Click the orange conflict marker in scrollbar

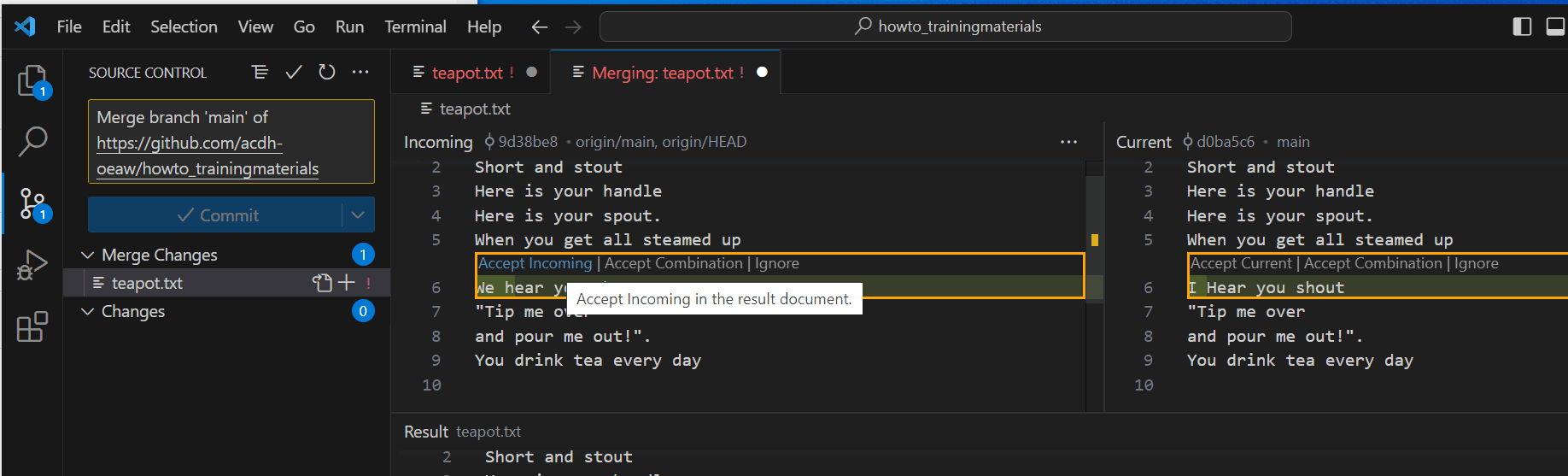click(x=1095, y=240)
